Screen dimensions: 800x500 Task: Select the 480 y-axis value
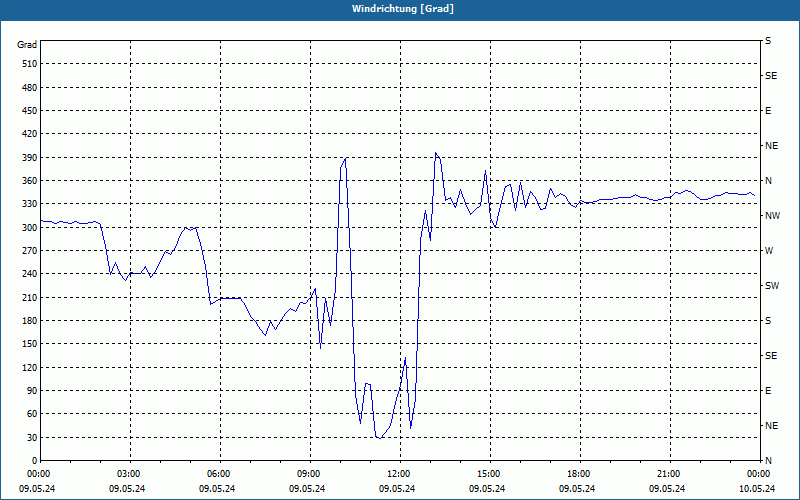[x=29, y=87]
